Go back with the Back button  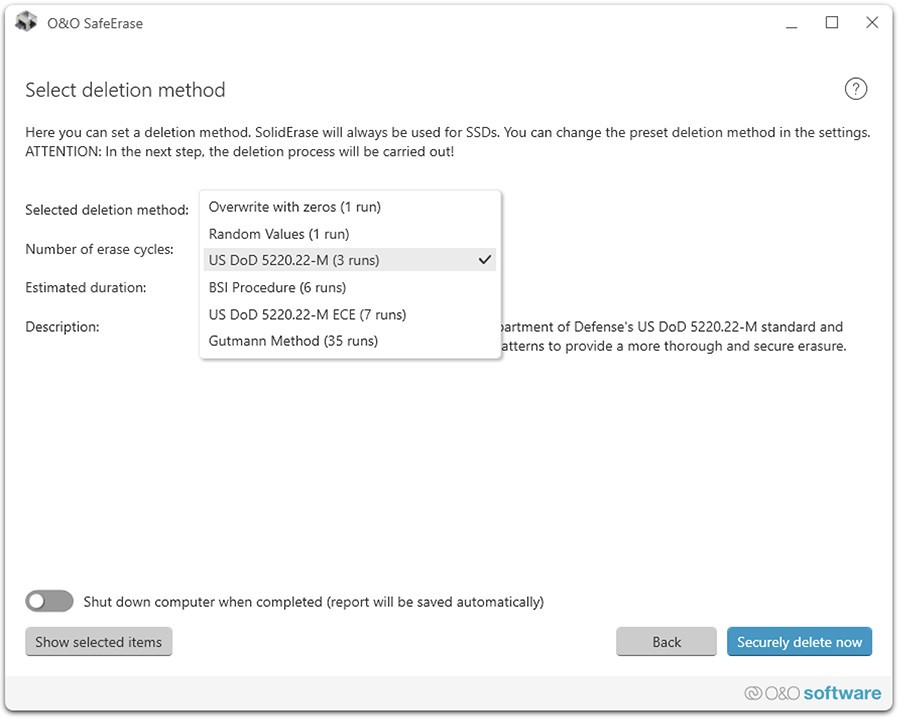point(666,642)
